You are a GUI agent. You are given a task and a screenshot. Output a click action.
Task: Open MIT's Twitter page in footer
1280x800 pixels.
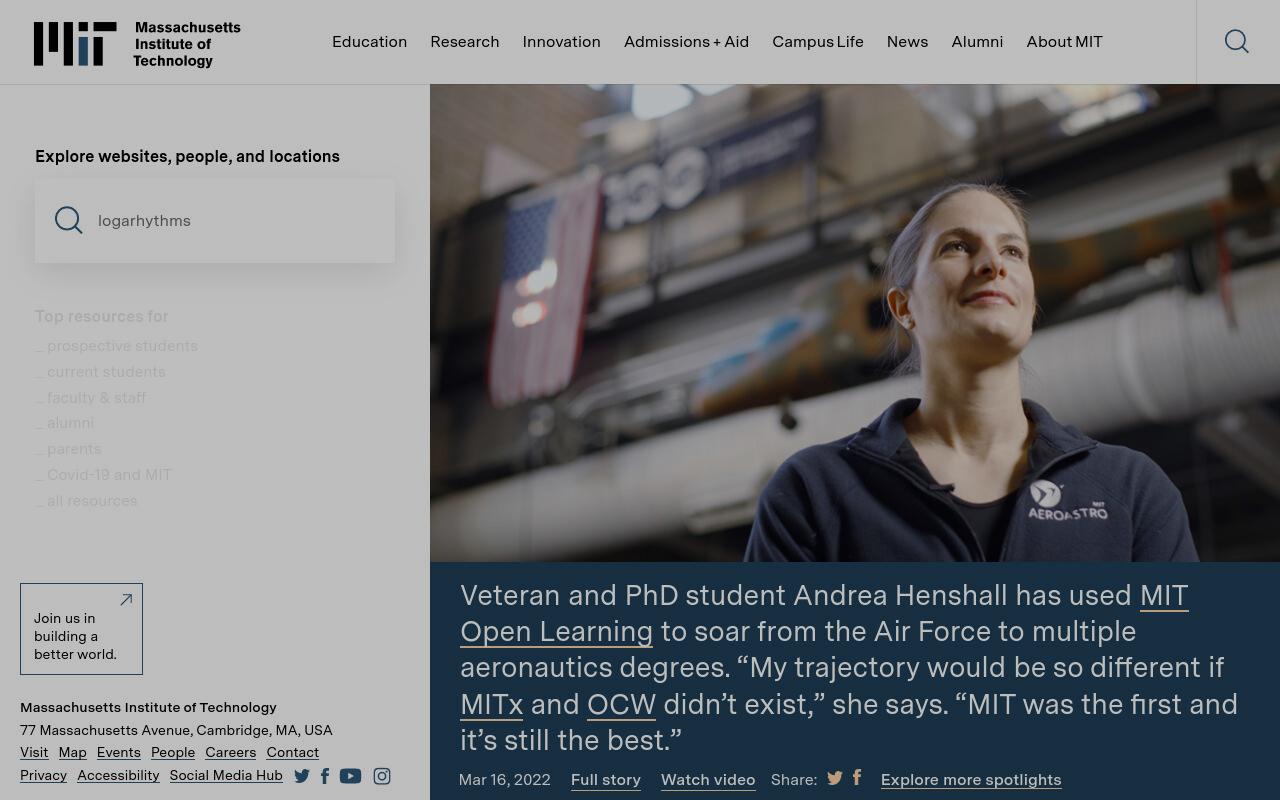pos(302,776)
